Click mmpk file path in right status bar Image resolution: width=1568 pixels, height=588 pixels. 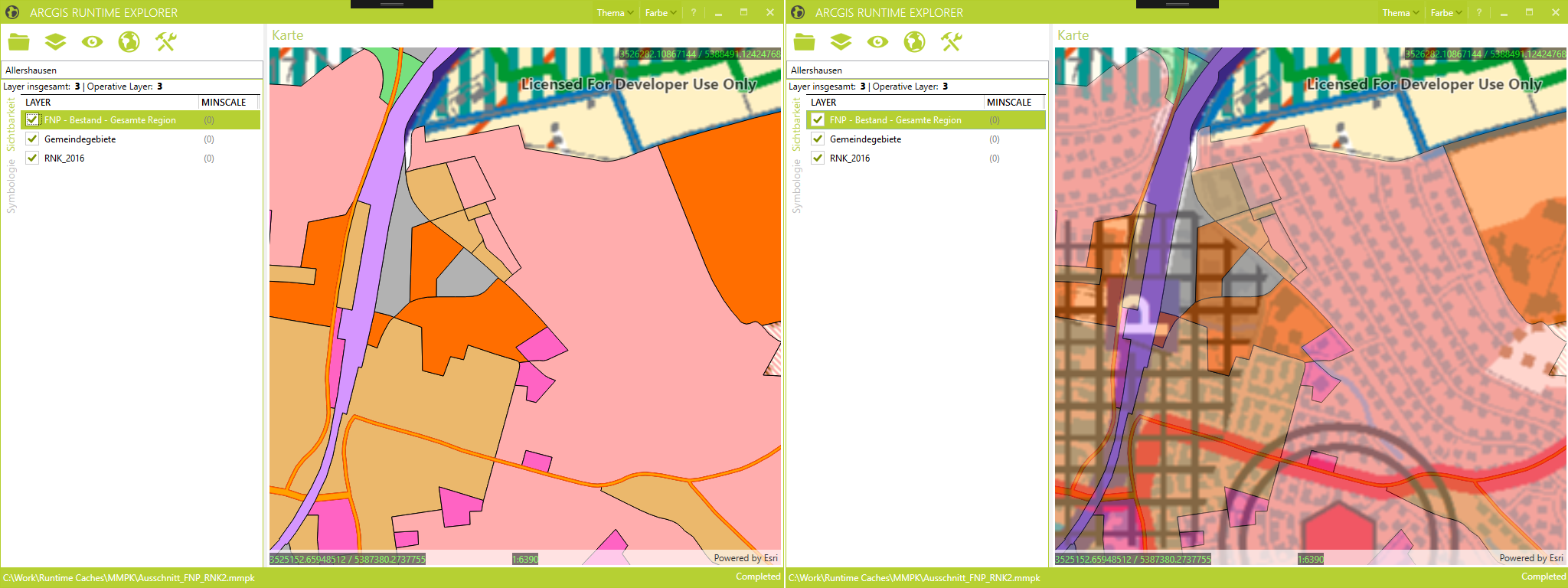coord(914,577)
